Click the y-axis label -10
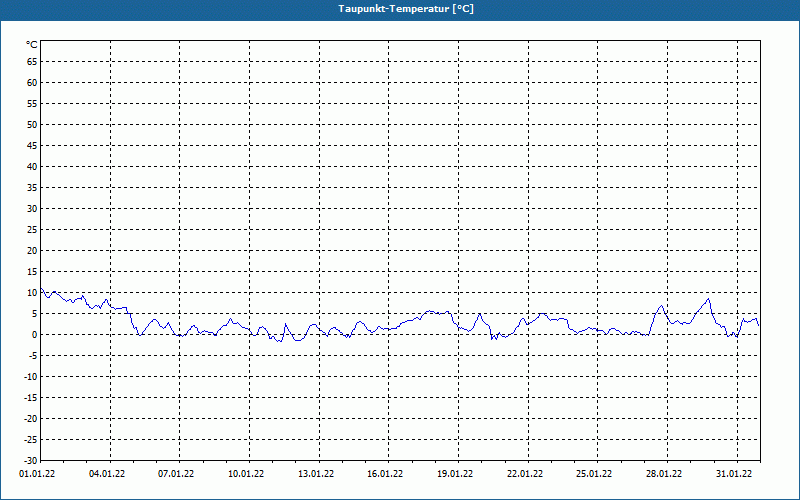The image size is (800, 500). (30, 377)
